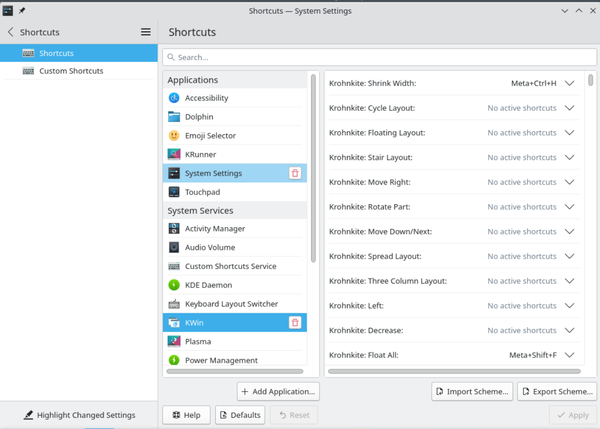Viewport: 600px width, 429px height.
Task: Click the Custom Shortcuts Service keyboard icon
Action: pos(174,266)
